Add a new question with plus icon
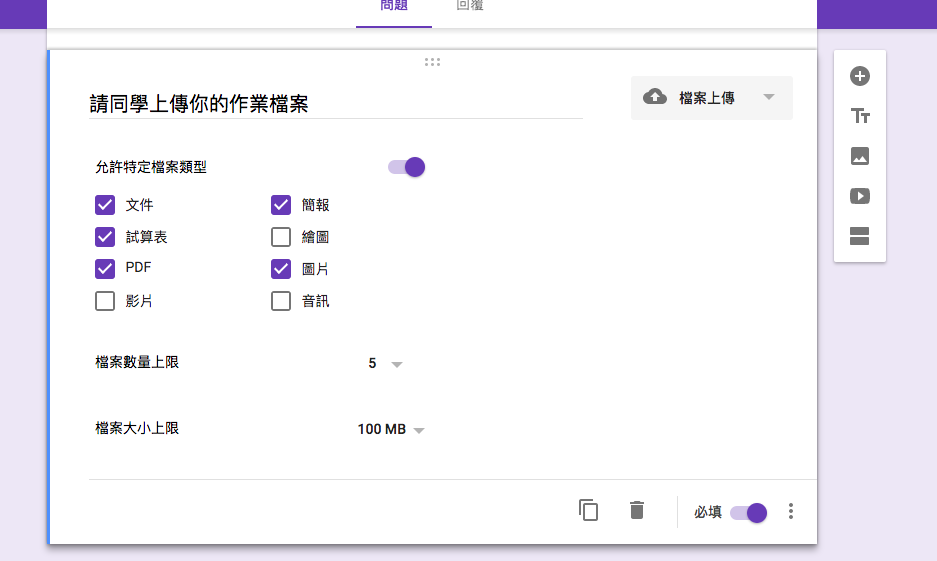937x561 pixels. (x=859, y=76)
